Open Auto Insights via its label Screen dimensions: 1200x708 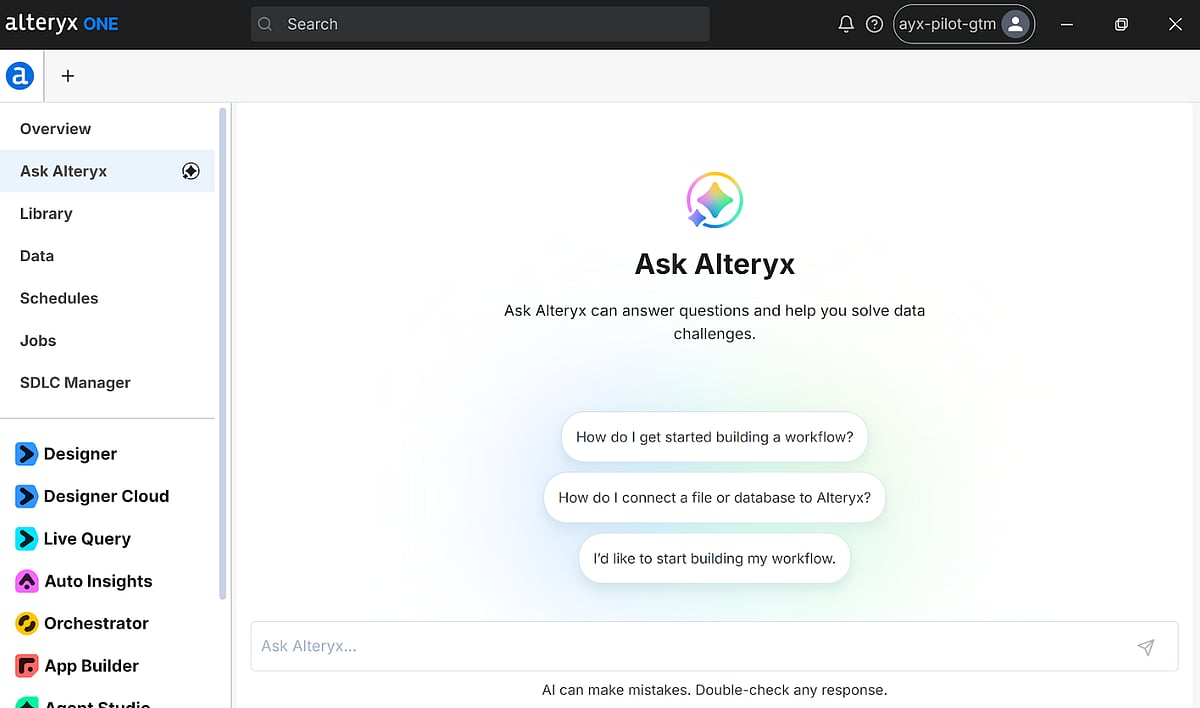coord(98,581)
